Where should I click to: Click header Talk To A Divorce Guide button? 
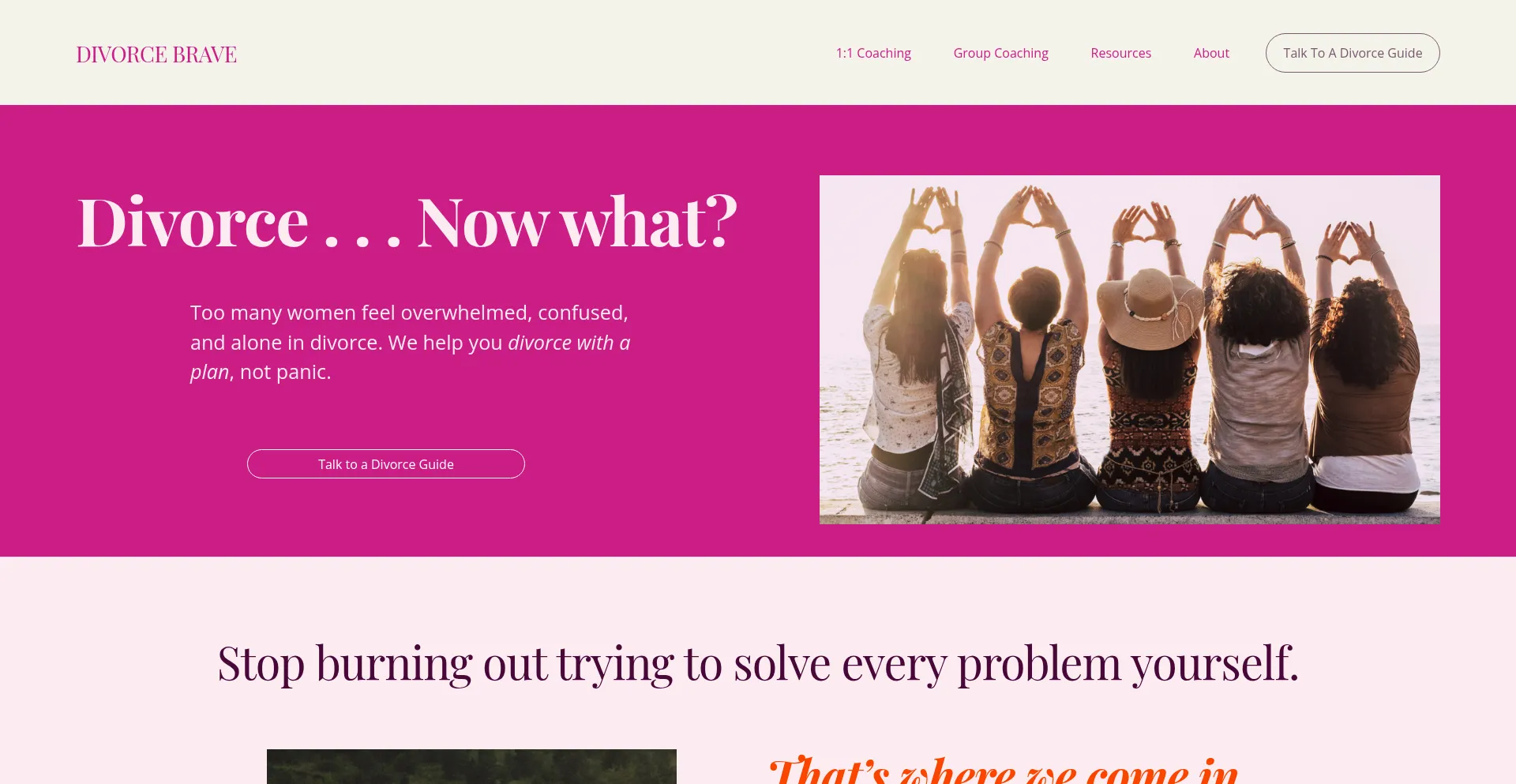click(1353, 53)
